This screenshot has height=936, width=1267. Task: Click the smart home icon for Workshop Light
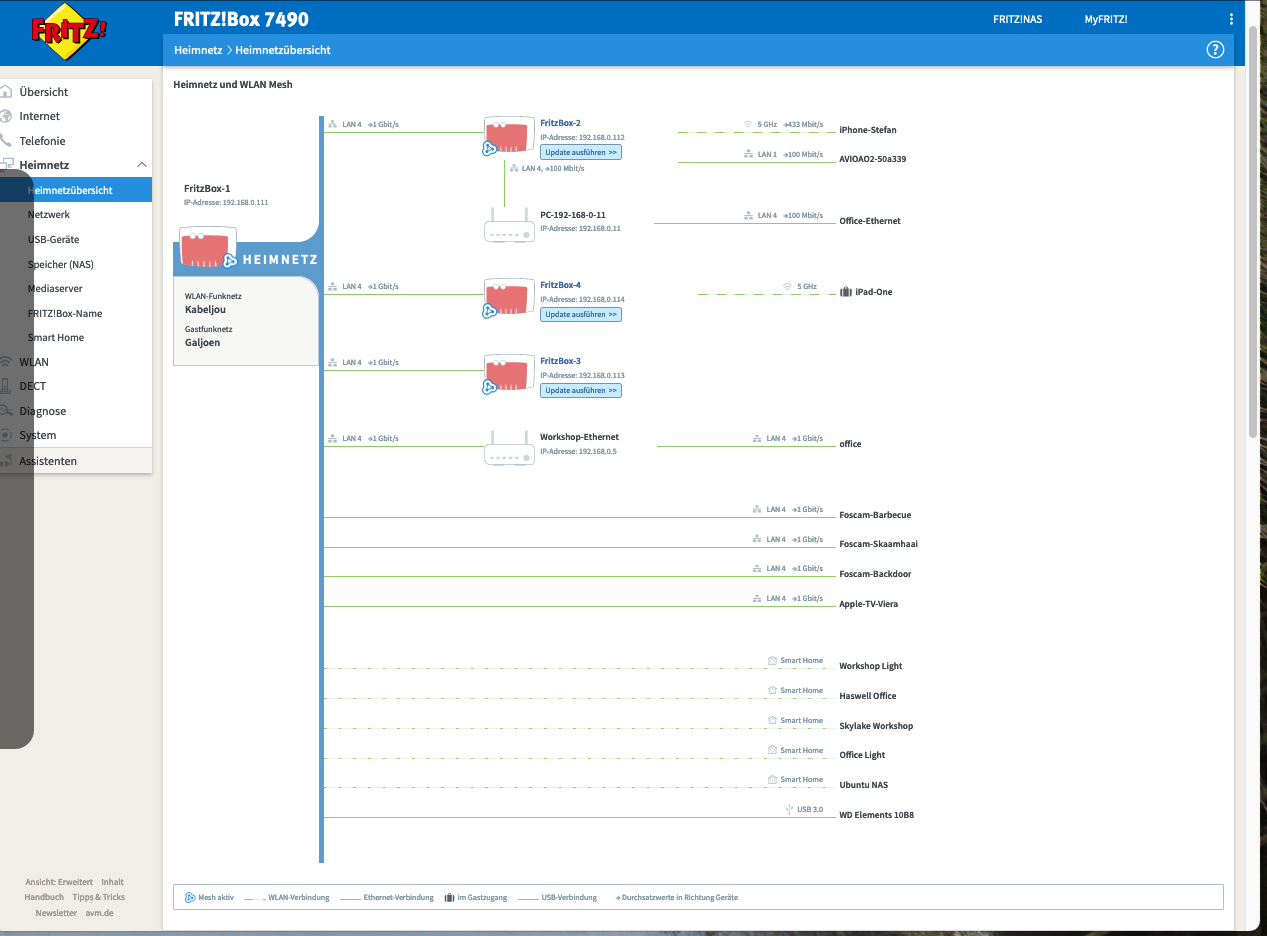pyautogui.click(x=772, y=661)
